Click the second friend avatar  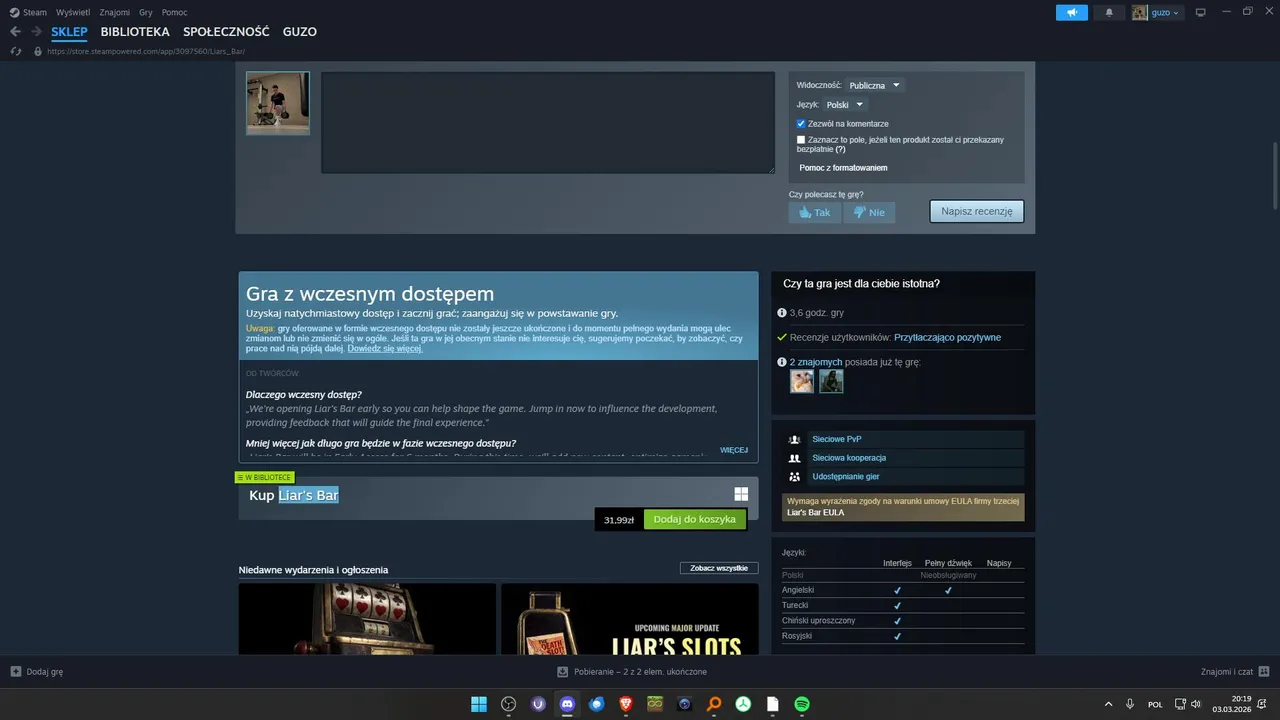(831, 381)
